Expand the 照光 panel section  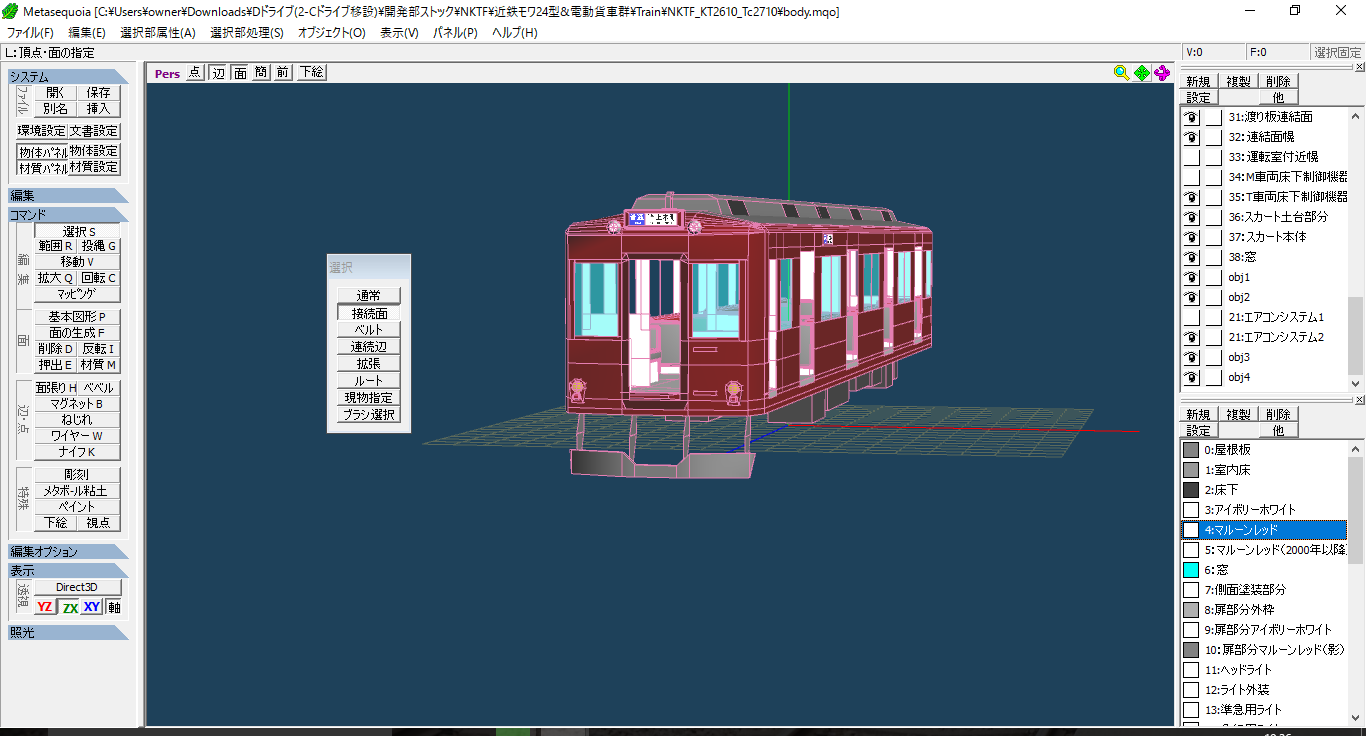tap(68, 632)
